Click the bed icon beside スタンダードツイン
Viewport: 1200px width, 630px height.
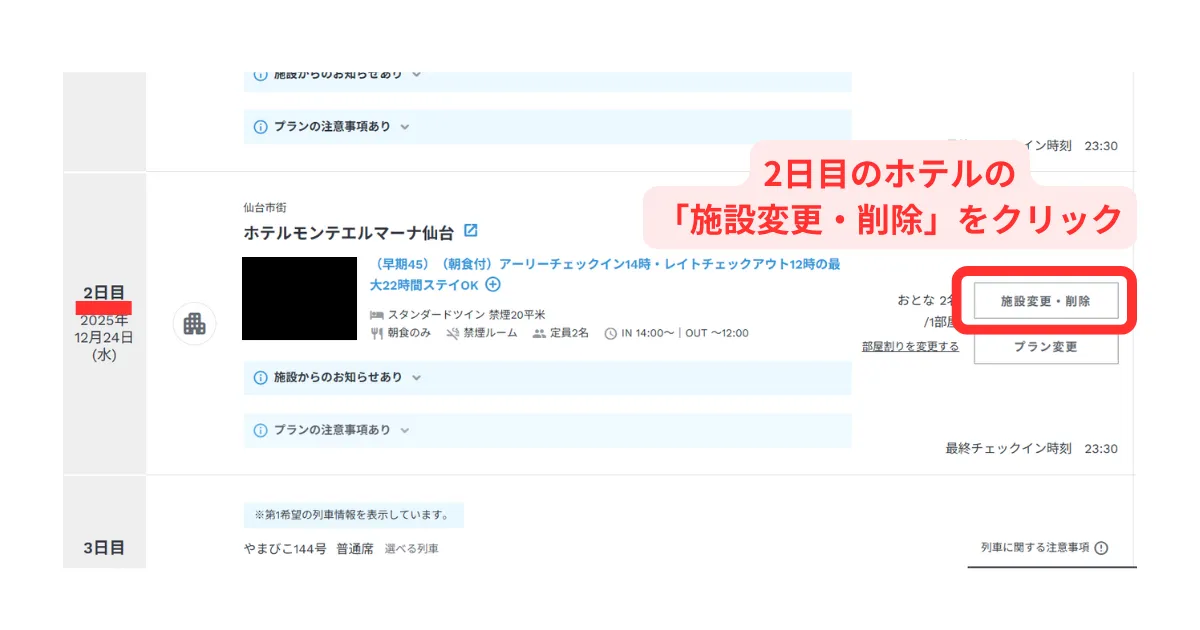pos(377,314)
